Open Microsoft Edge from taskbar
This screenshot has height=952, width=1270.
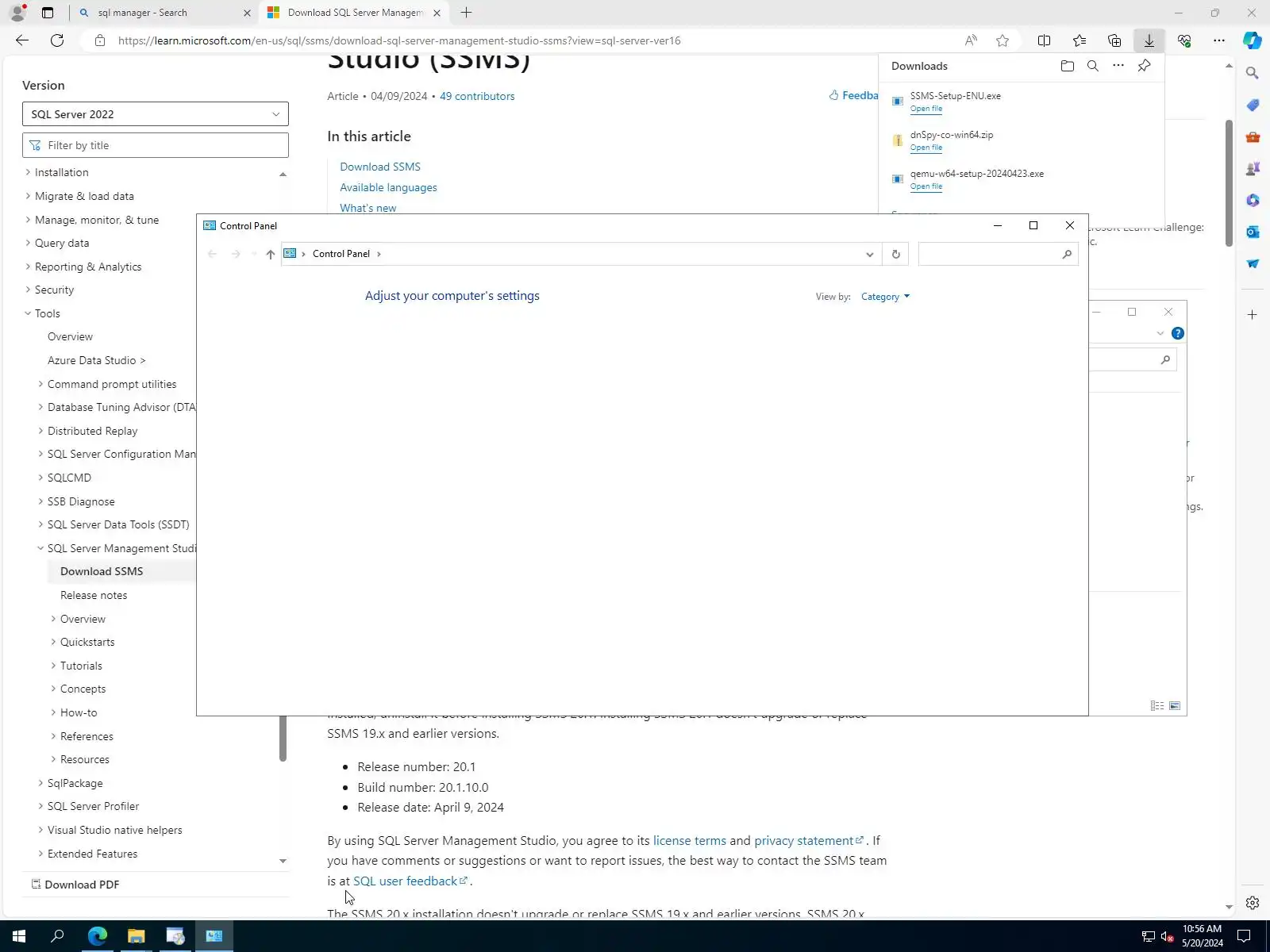pos(98,936)
